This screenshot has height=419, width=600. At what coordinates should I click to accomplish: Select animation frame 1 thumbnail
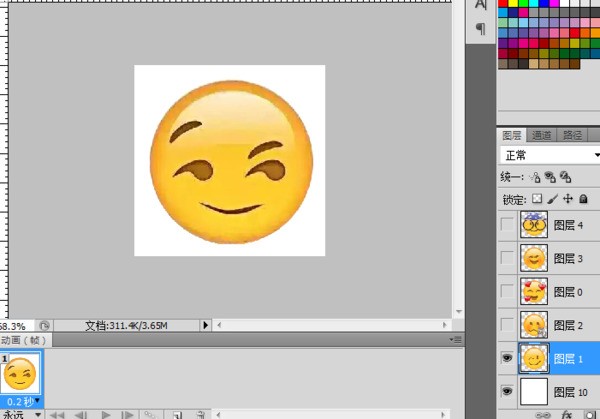[x=21, y=374]
